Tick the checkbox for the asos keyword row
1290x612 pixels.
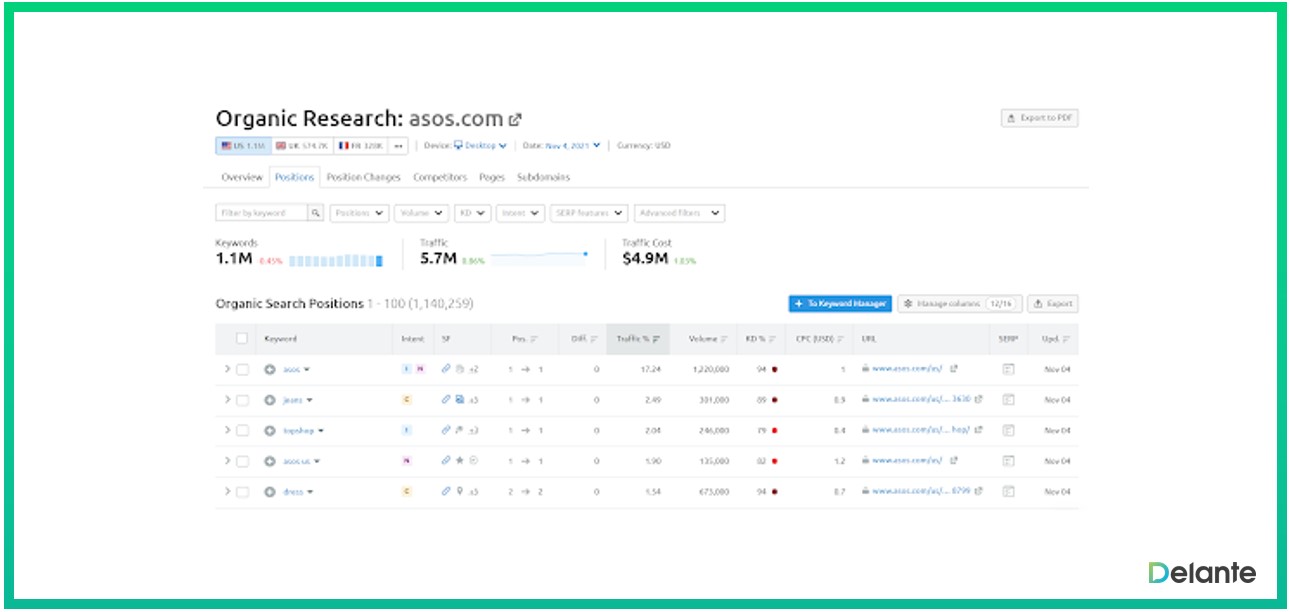coord(242,369)
